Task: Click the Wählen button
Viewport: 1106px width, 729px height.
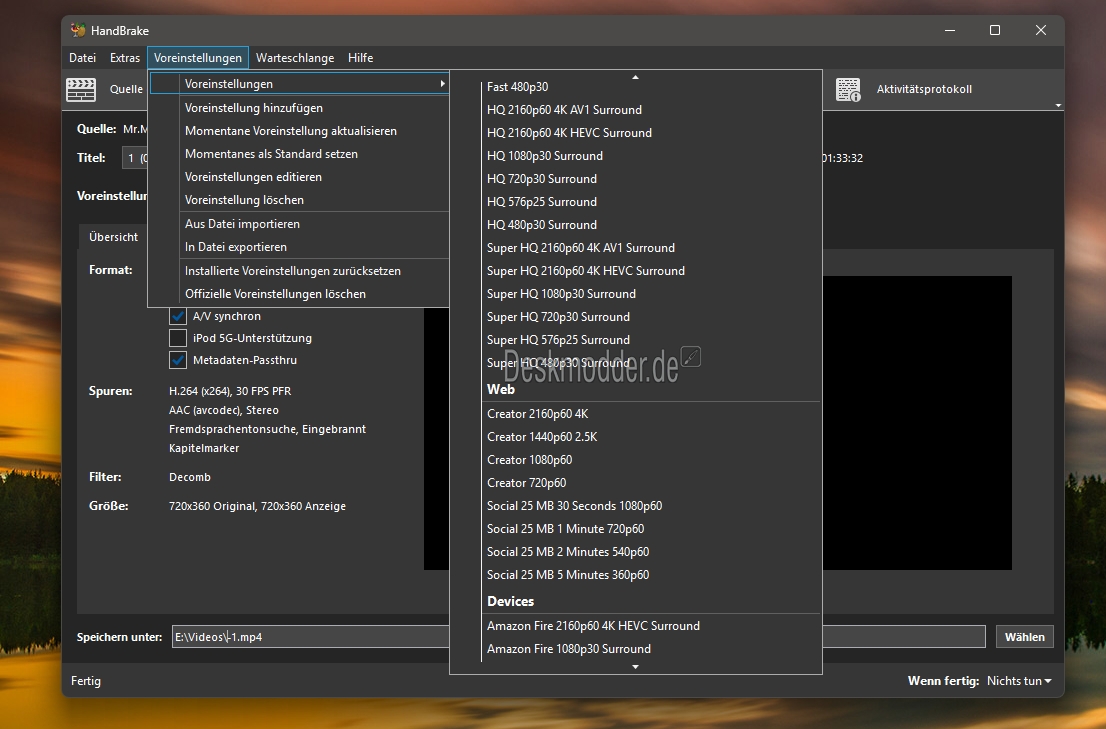Action: pos(1024,637)
